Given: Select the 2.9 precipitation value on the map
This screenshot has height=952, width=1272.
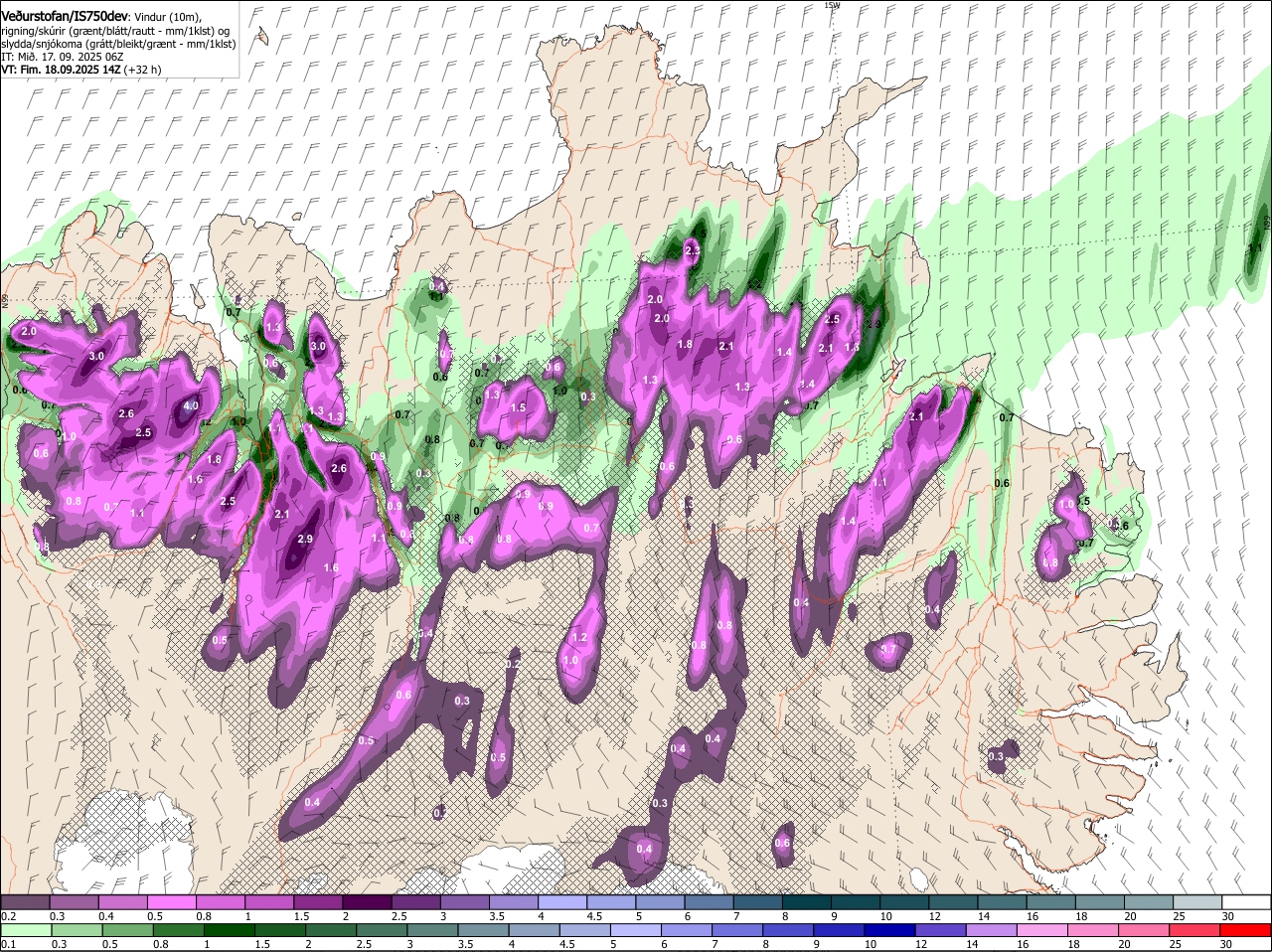Looking at the screenshot, I should coord(305,539).
